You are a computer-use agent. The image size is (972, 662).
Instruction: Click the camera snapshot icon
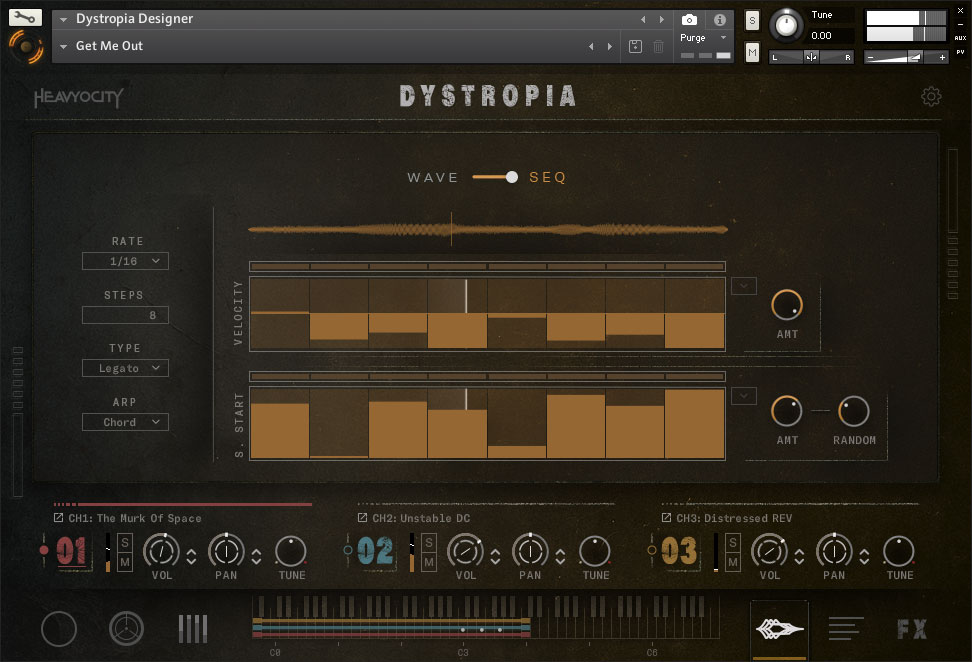point(689,20)
